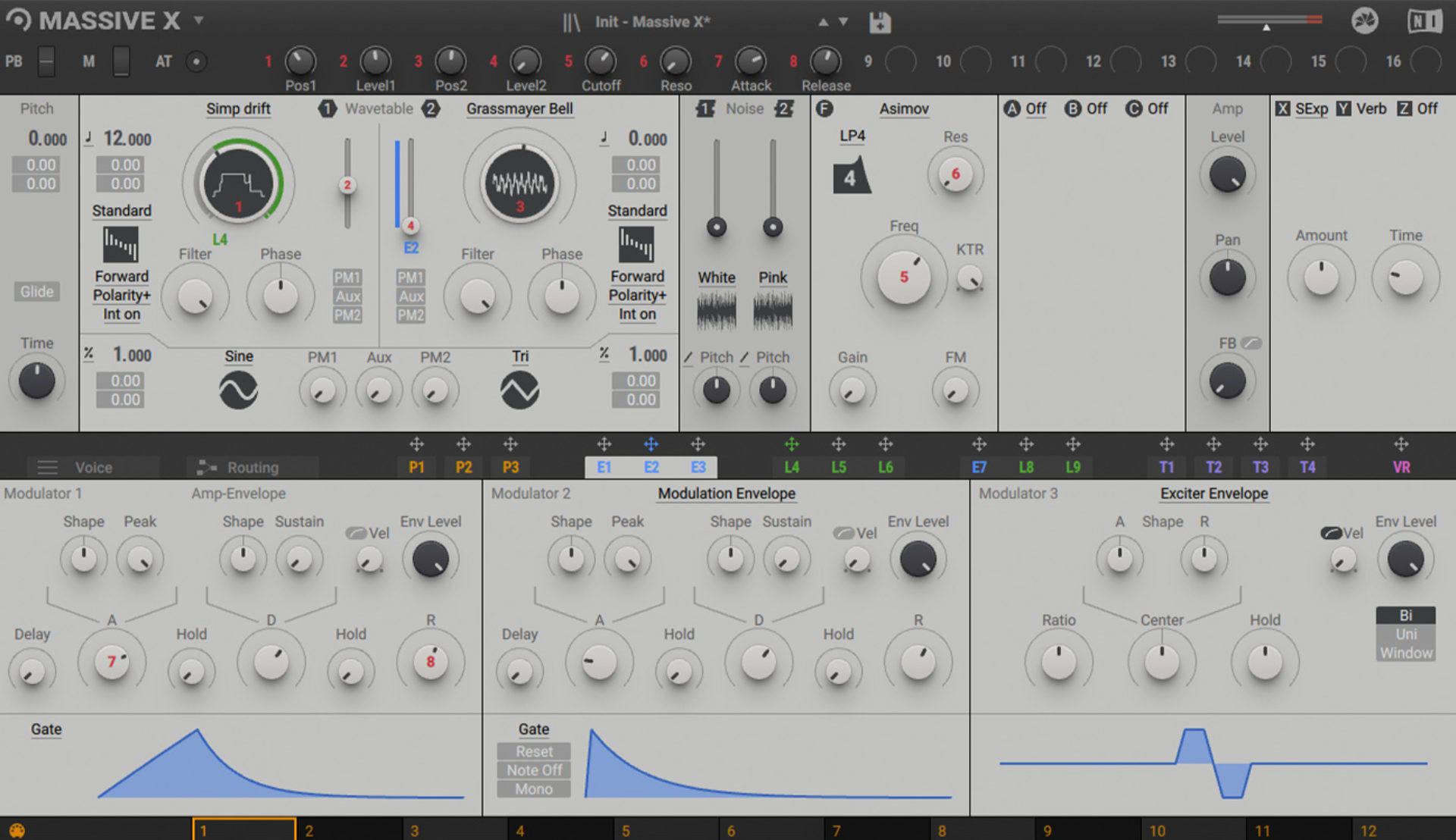The image size is (1456, 840).
Task: Open the Asimov filter type selector
Action: point(903,109)
